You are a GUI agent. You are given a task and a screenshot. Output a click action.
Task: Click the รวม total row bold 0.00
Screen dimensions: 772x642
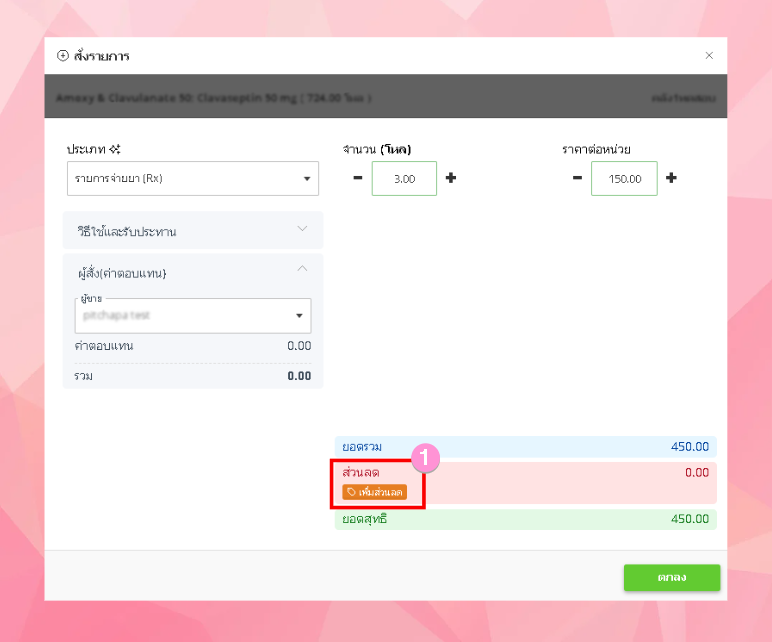pyautogui.click(x=299, y=376)
